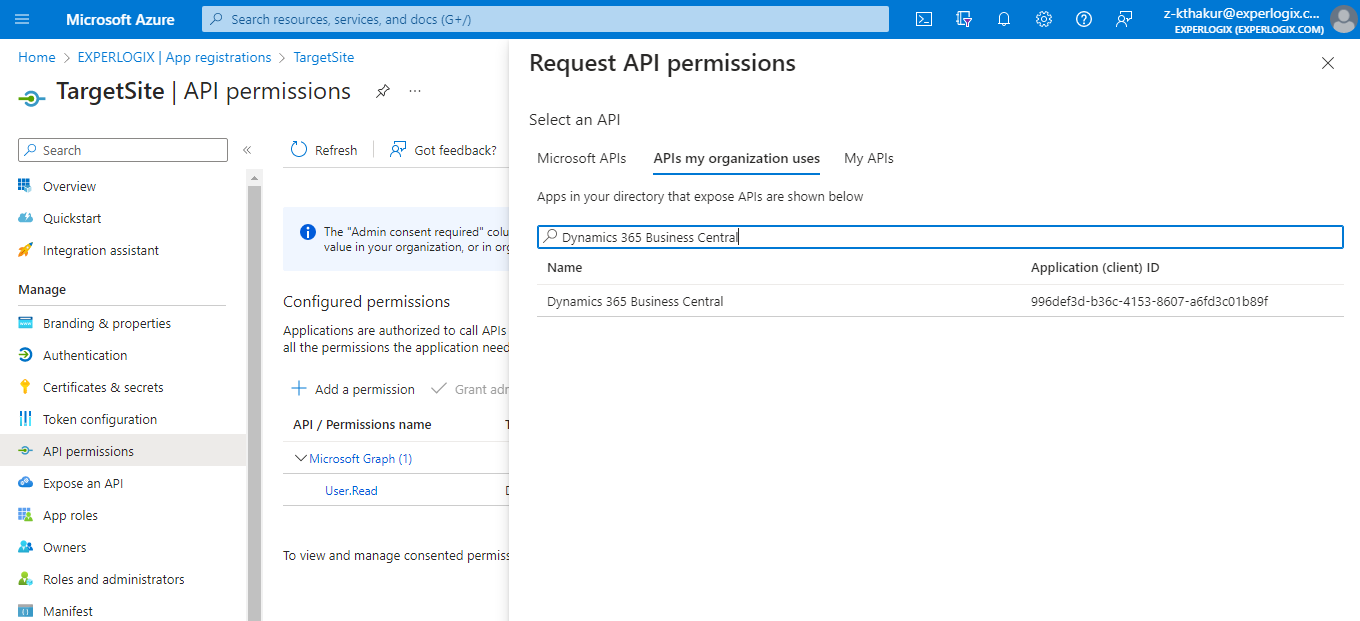
Task: Collapse the left sidebar with the chevrons
Action: pyautogui.click(x=246, y=150)
